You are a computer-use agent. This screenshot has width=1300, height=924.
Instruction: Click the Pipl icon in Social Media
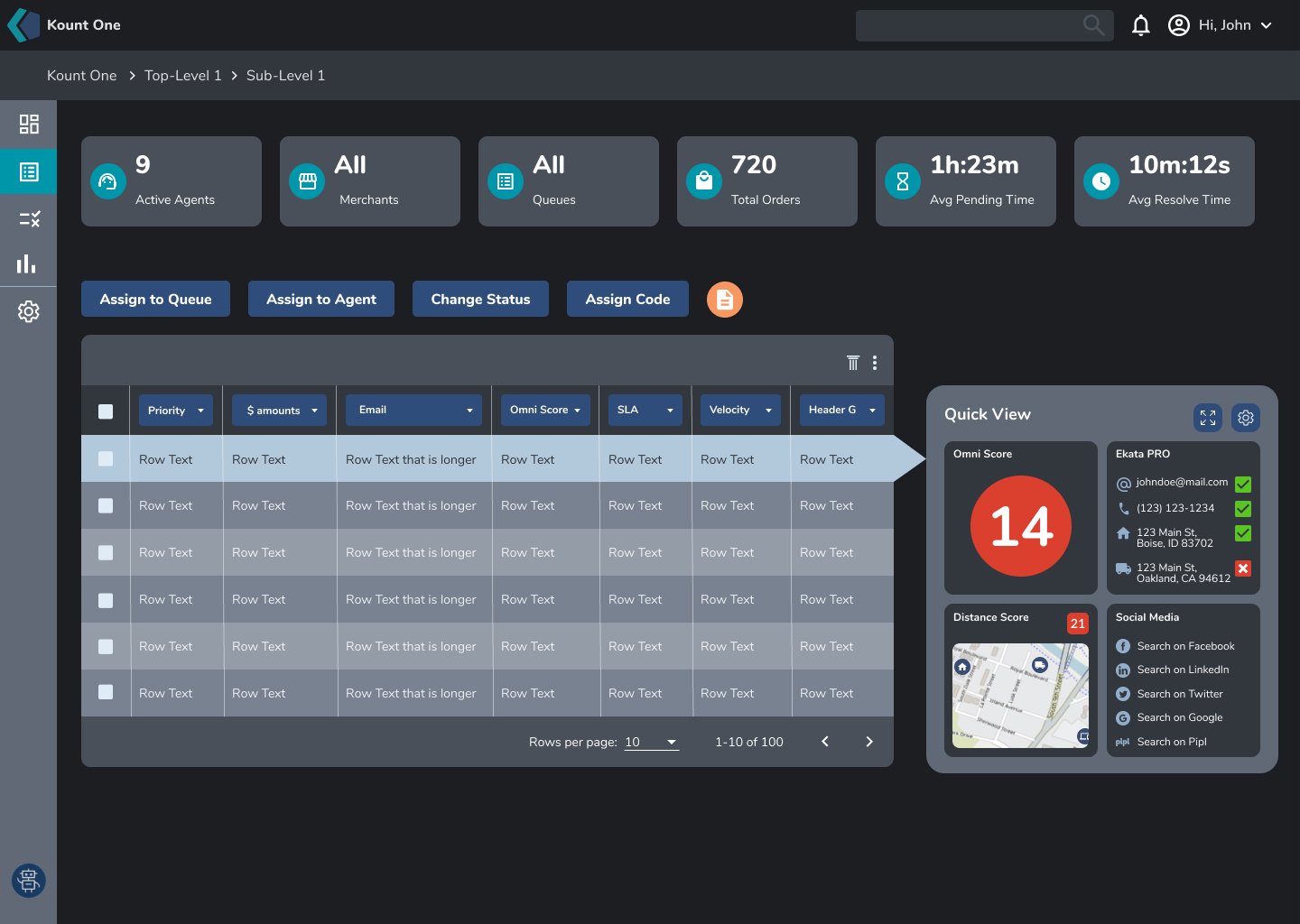pos(1123,742)
